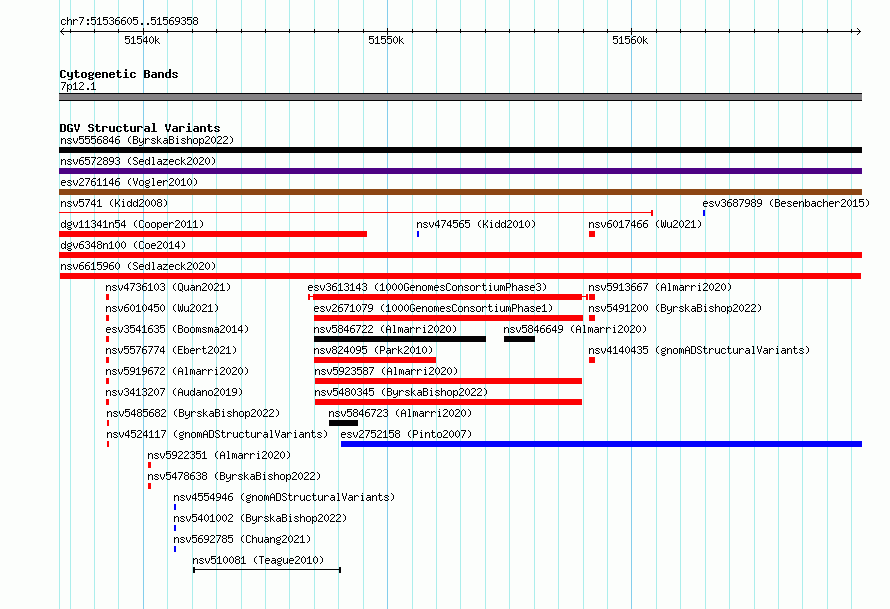Click nsv5741 (Kidd2008) variant label

click(114, 203)
